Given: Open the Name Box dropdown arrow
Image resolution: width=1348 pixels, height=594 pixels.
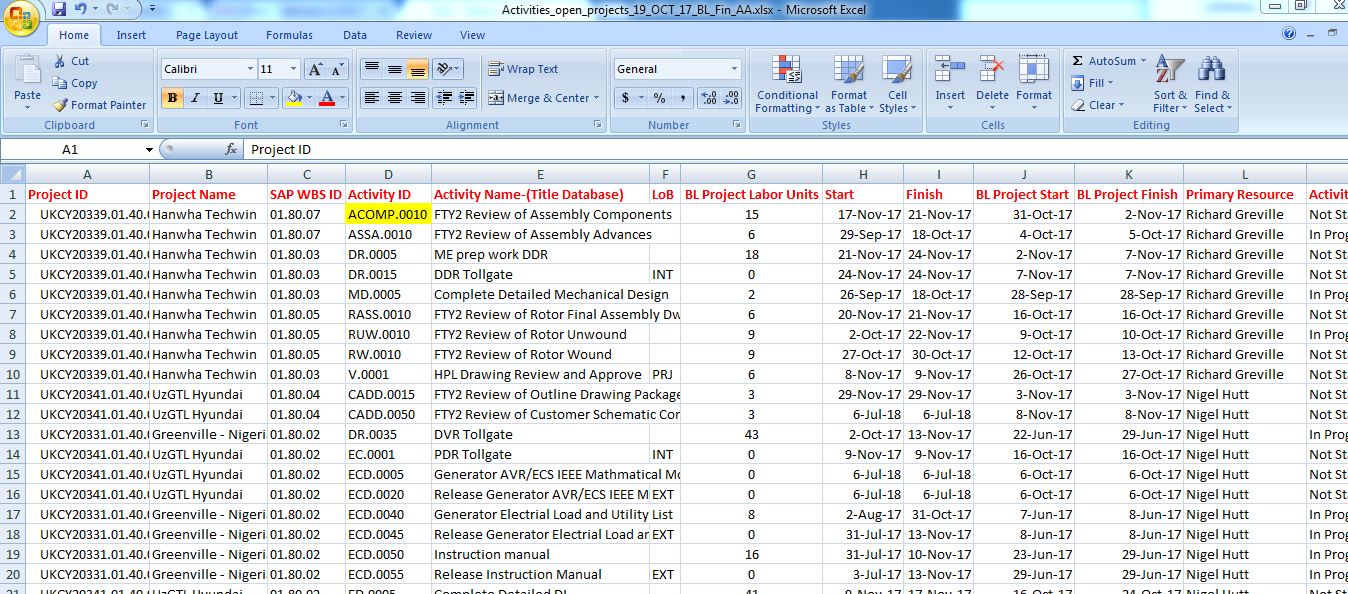Looking at the screenshot, I should (149, 149).
